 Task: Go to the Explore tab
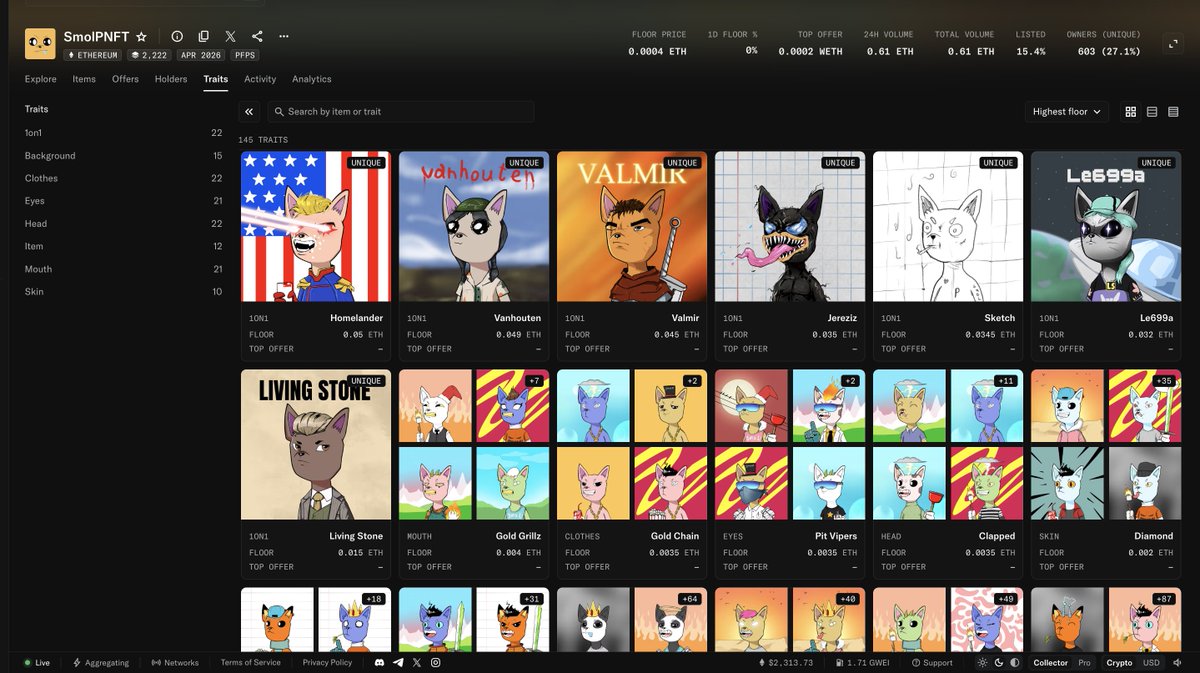tap(41, 79)
